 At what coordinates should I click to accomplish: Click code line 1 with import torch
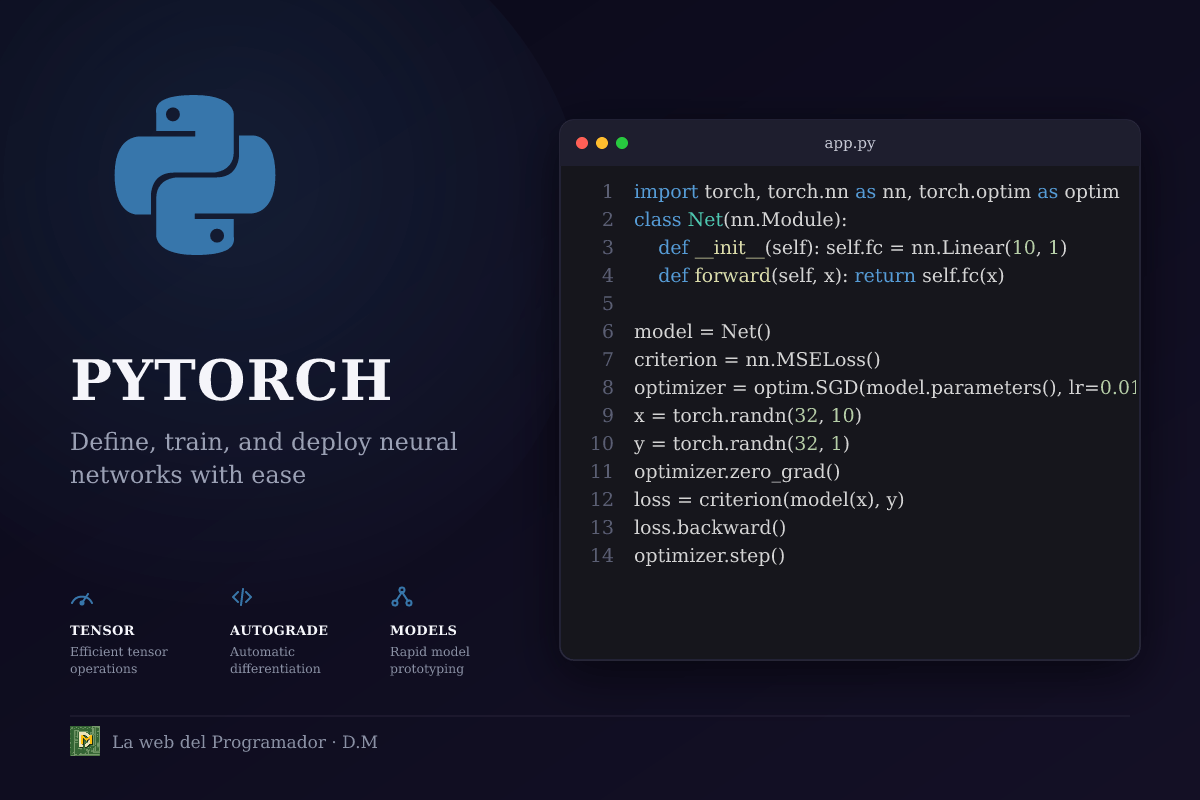[x=876, y=191]
